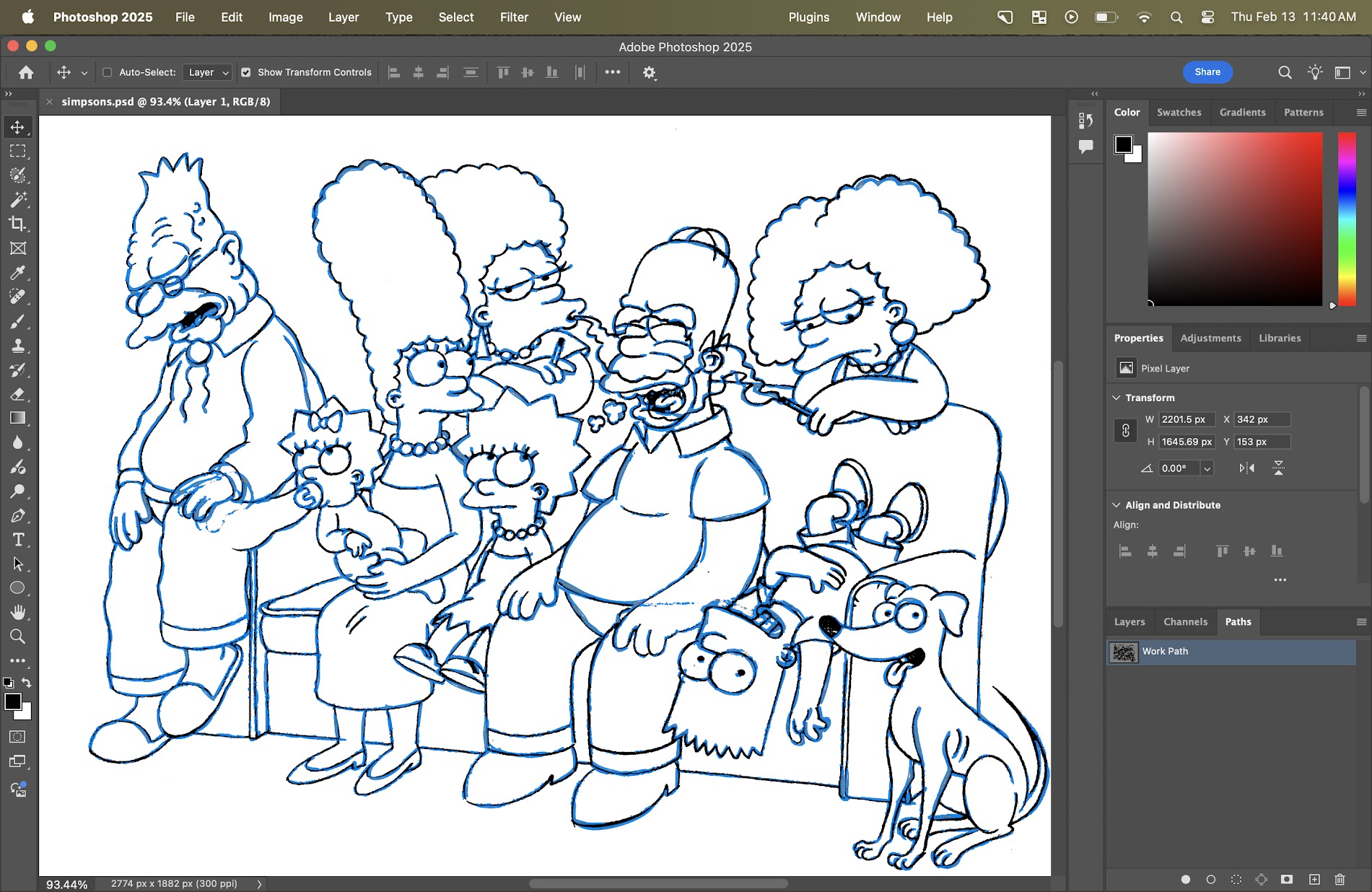Collapse the Transform section

coord(1117,398)
